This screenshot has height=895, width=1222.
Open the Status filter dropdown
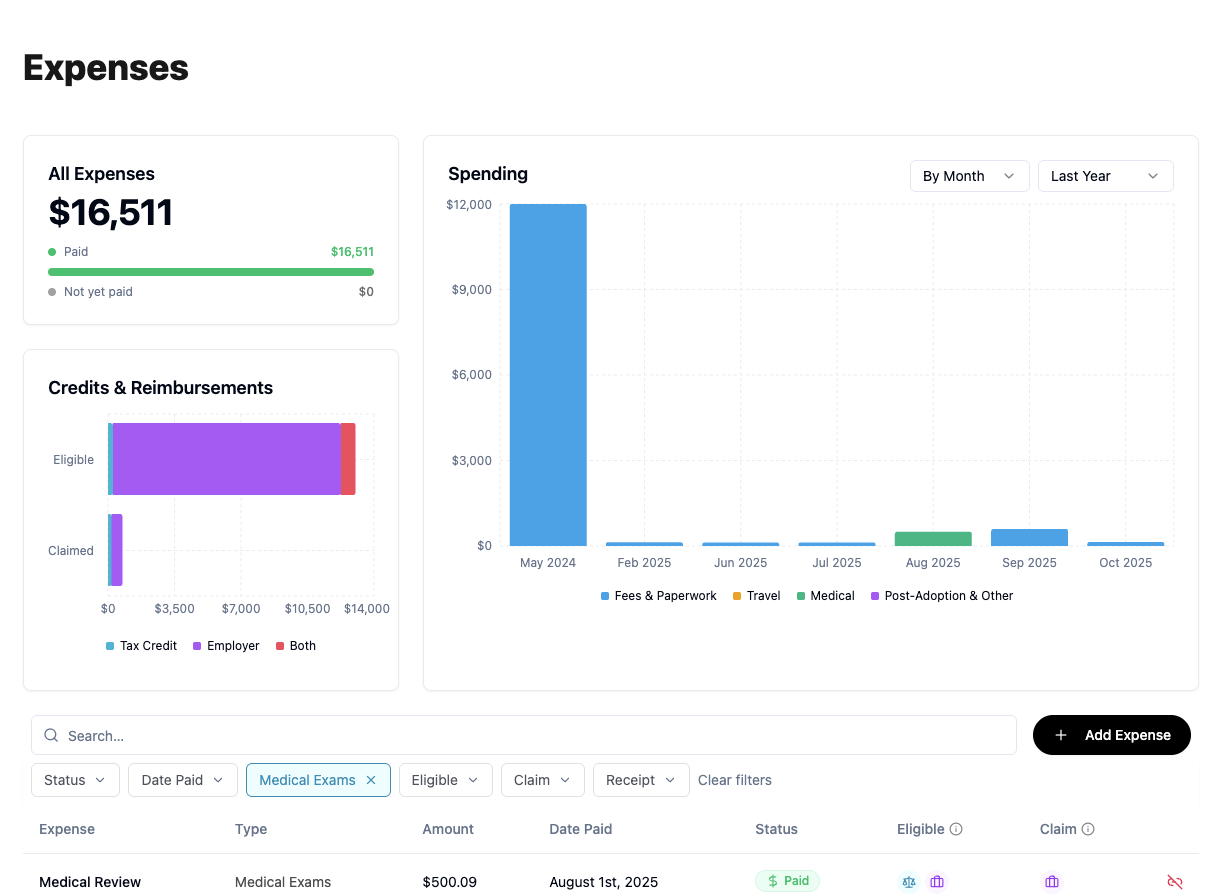[75, 780]
